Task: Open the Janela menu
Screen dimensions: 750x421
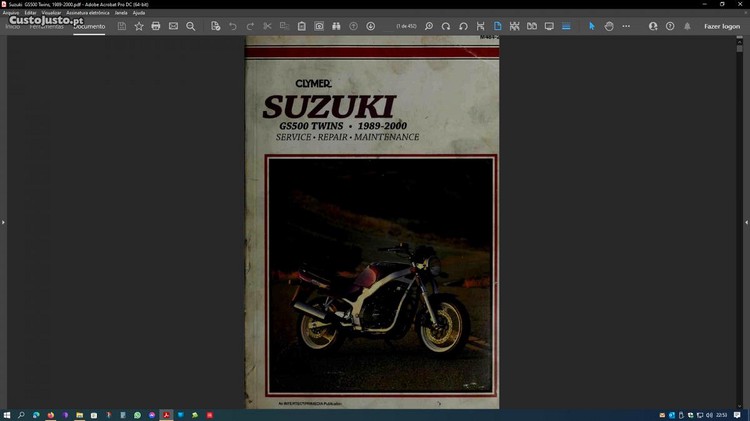Action: point(121,13)
